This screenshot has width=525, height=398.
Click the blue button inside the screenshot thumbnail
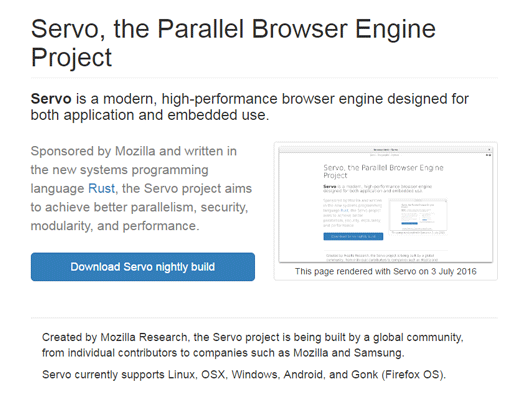[x=353, y=236]
